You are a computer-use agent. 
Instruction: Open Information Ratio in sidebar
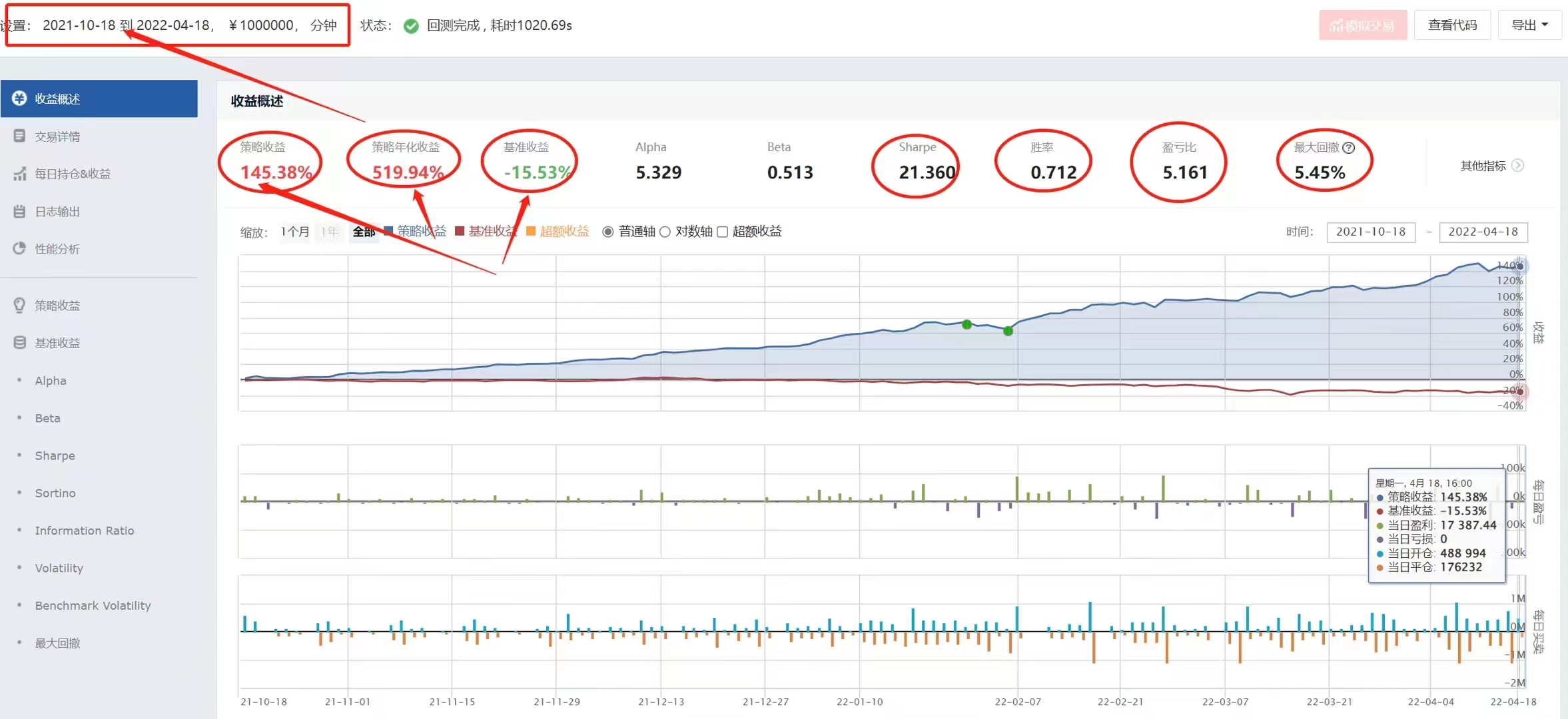[84, 531]
